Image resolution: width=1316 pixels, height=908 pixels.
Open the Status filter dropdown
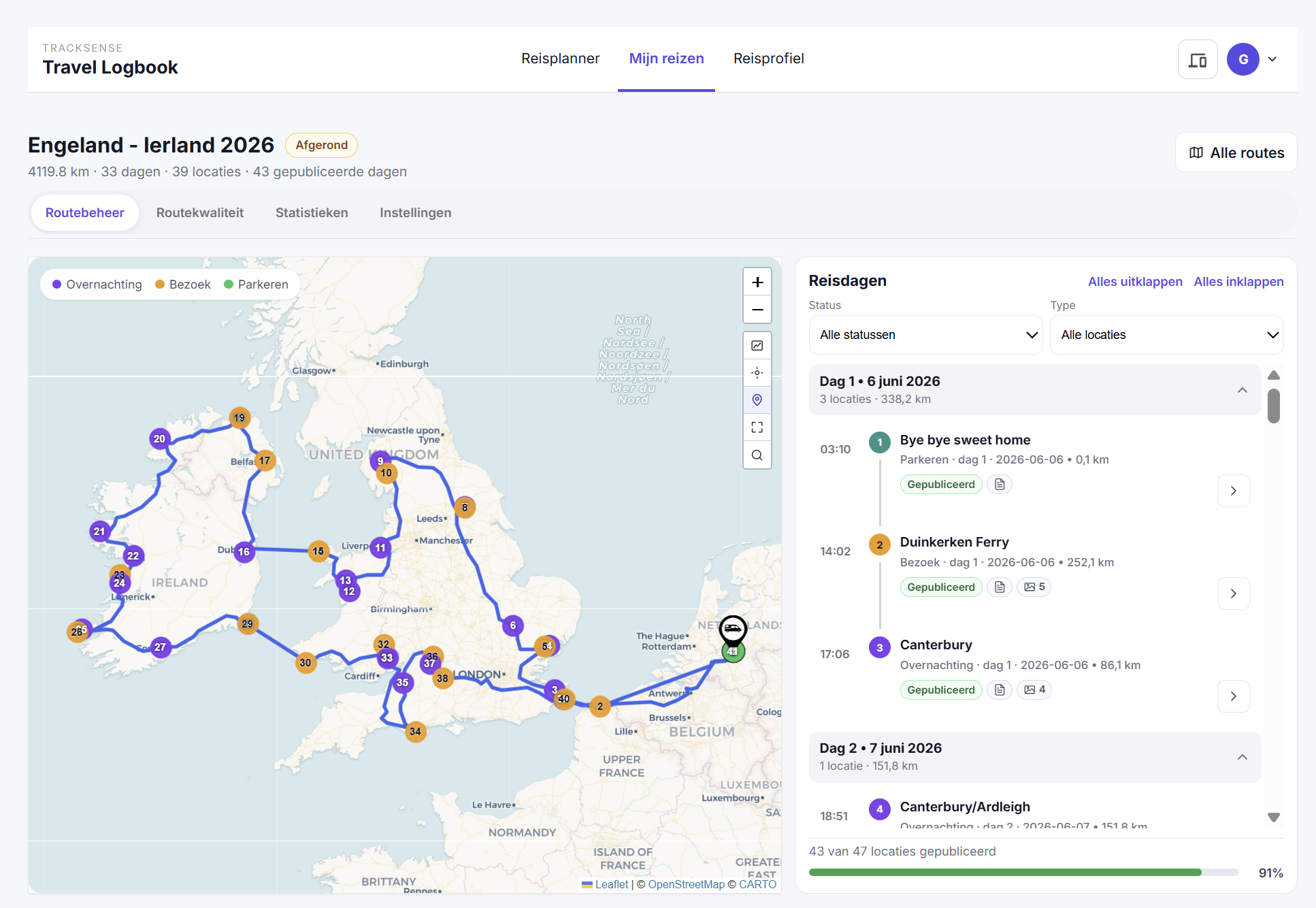click(x=925, y=335)
